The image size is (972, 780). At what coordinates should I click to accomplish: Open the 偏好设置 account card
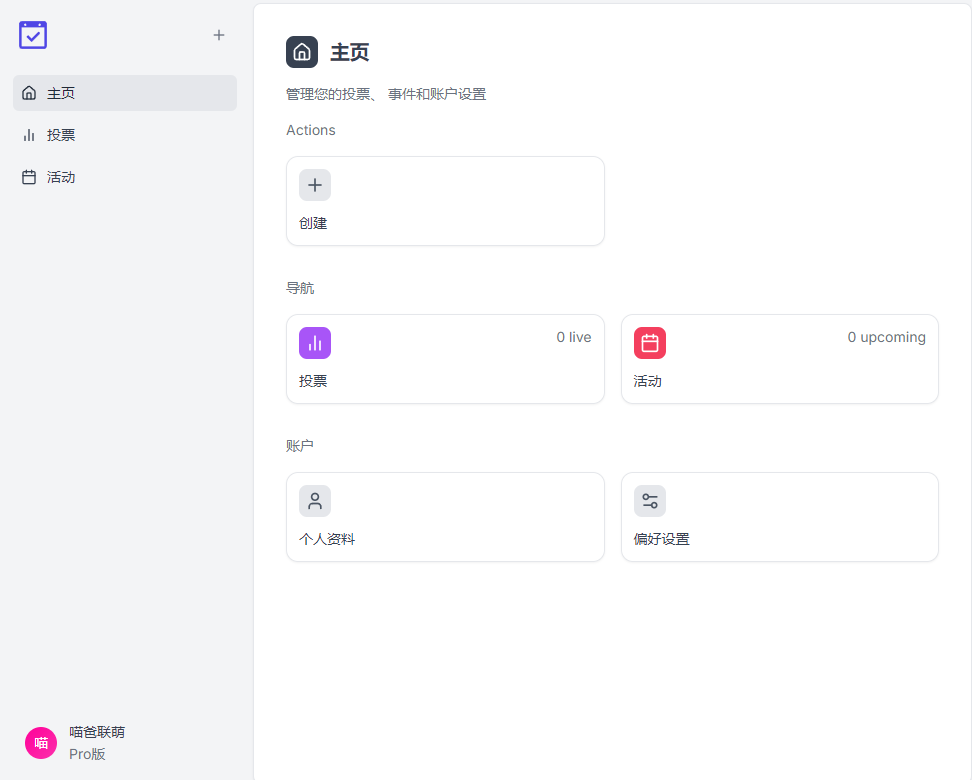780,517
